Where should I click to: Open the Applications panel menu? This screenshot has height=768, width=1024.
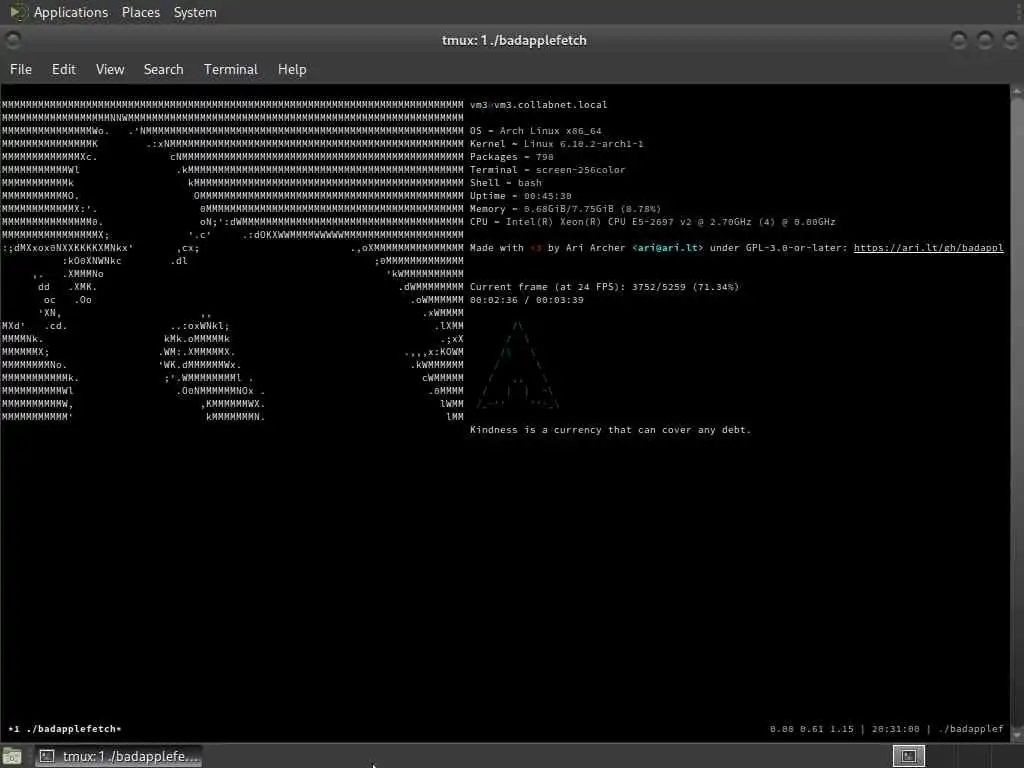point(71,12)
